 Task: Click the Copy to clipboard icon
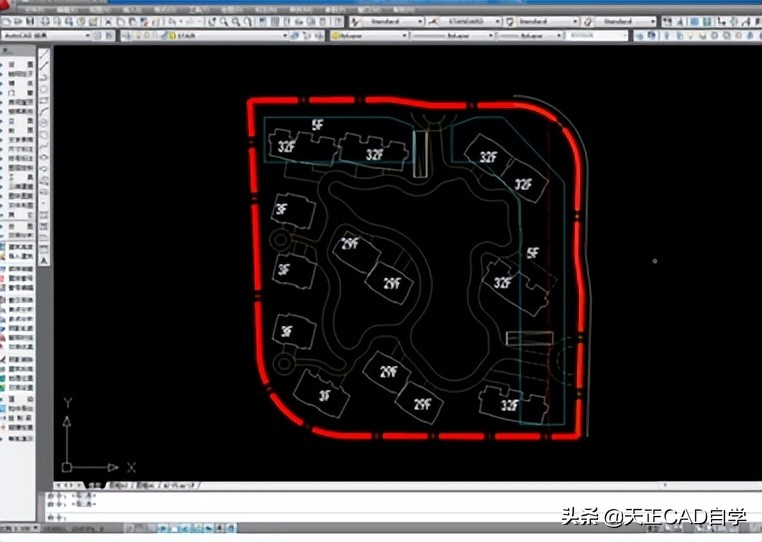[x=121, y=21]
